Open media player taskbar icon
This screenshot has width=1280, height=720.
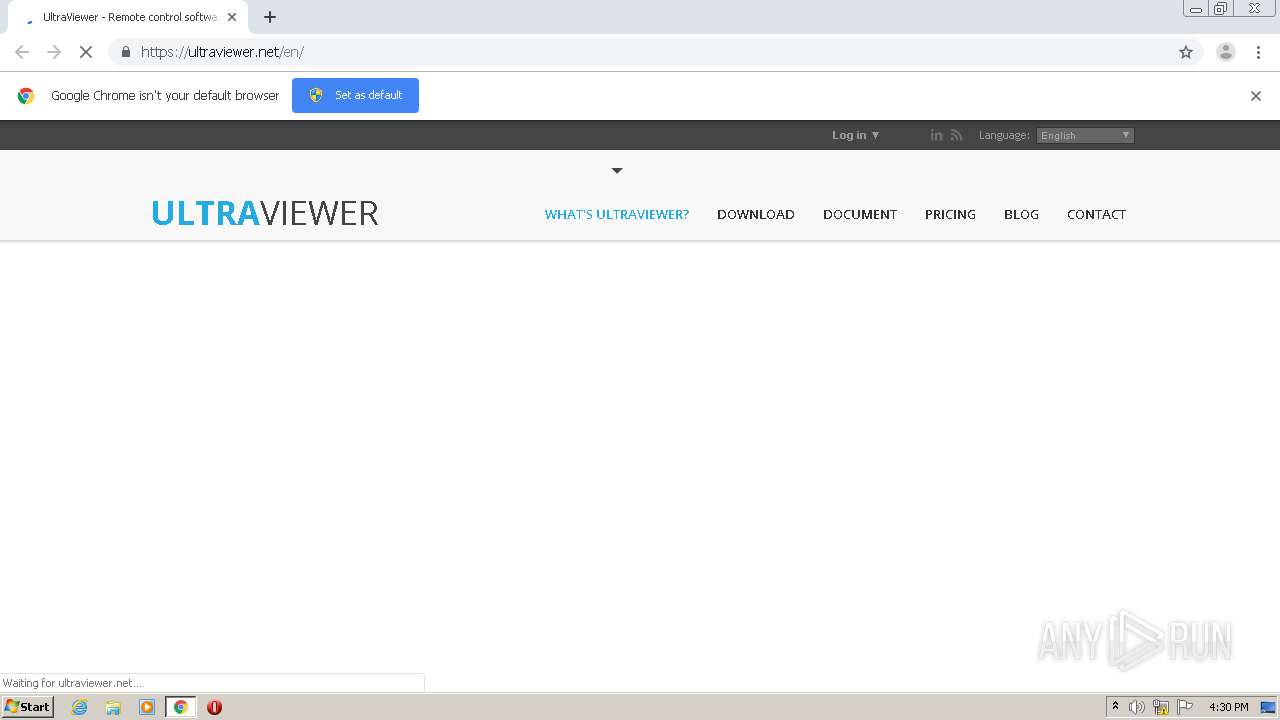[x=147, y=707]
